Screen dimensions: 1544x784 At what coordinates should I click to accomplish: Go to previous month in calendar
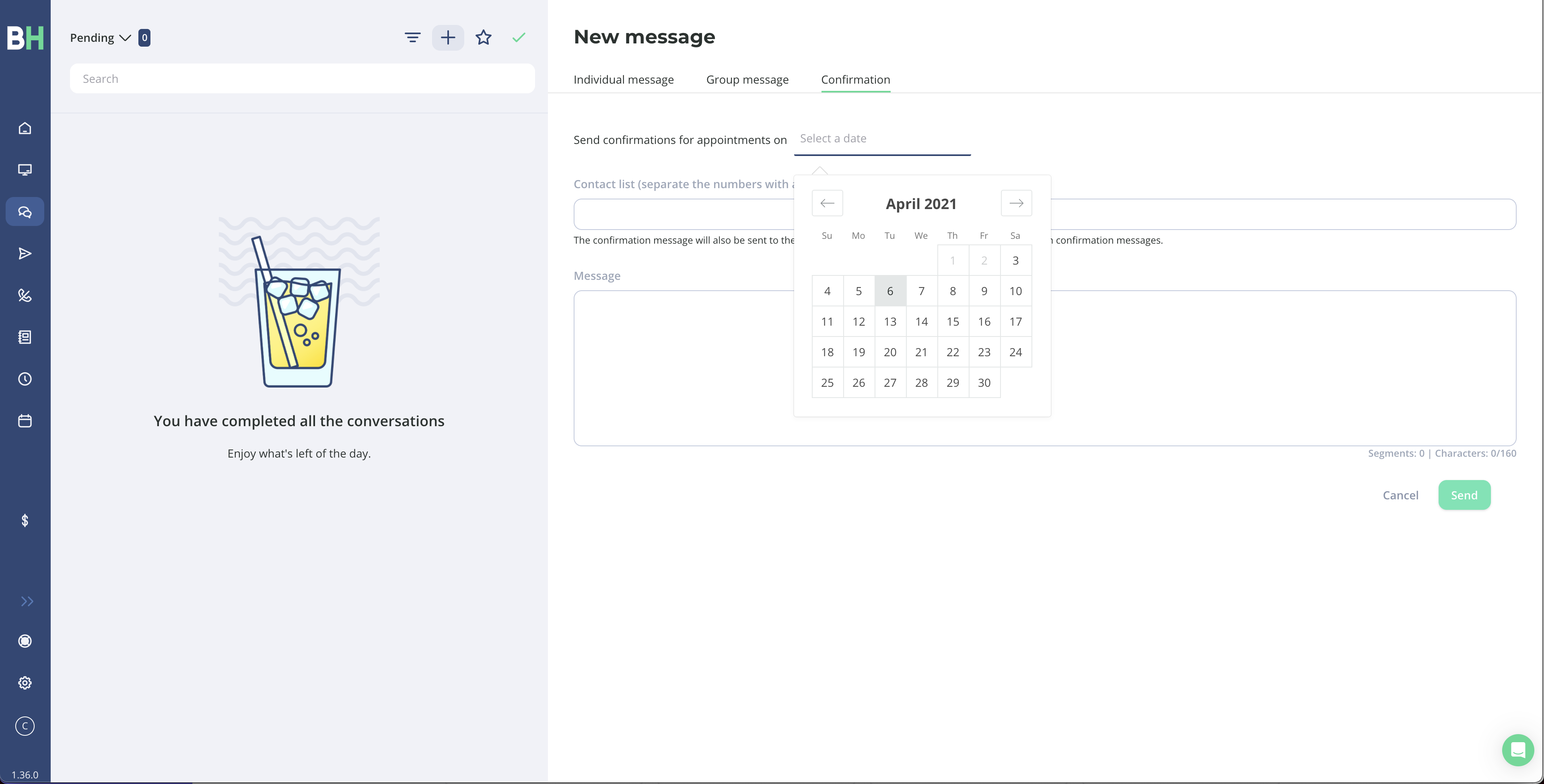point(827,203)
